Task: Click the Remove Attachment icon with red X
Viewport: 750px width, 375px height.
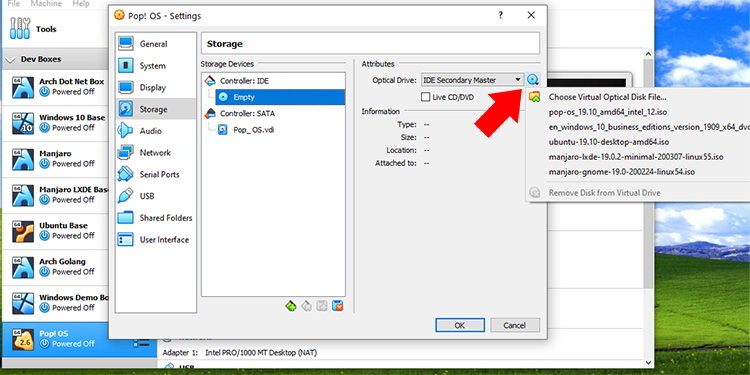Action: (338, 306)
